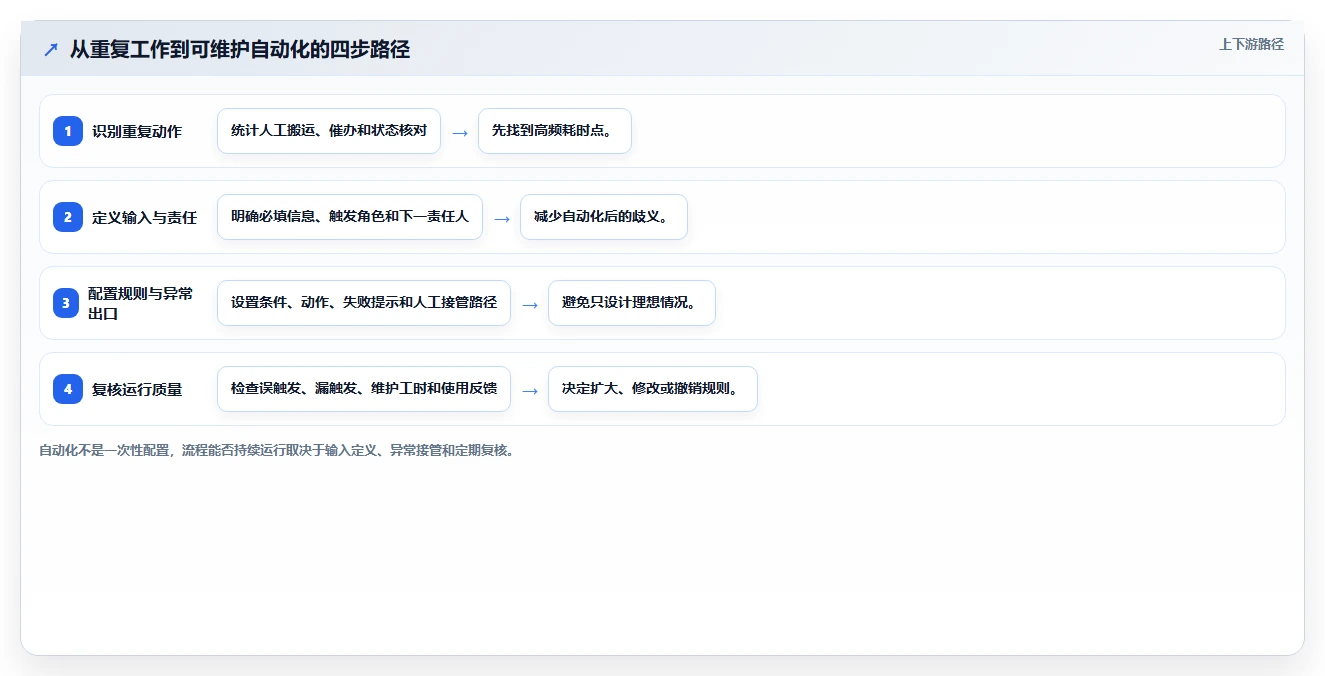Click the number 2 step badge
Image resolution: width=1325 pixels, height=676 pixels.
pos(68,217)
